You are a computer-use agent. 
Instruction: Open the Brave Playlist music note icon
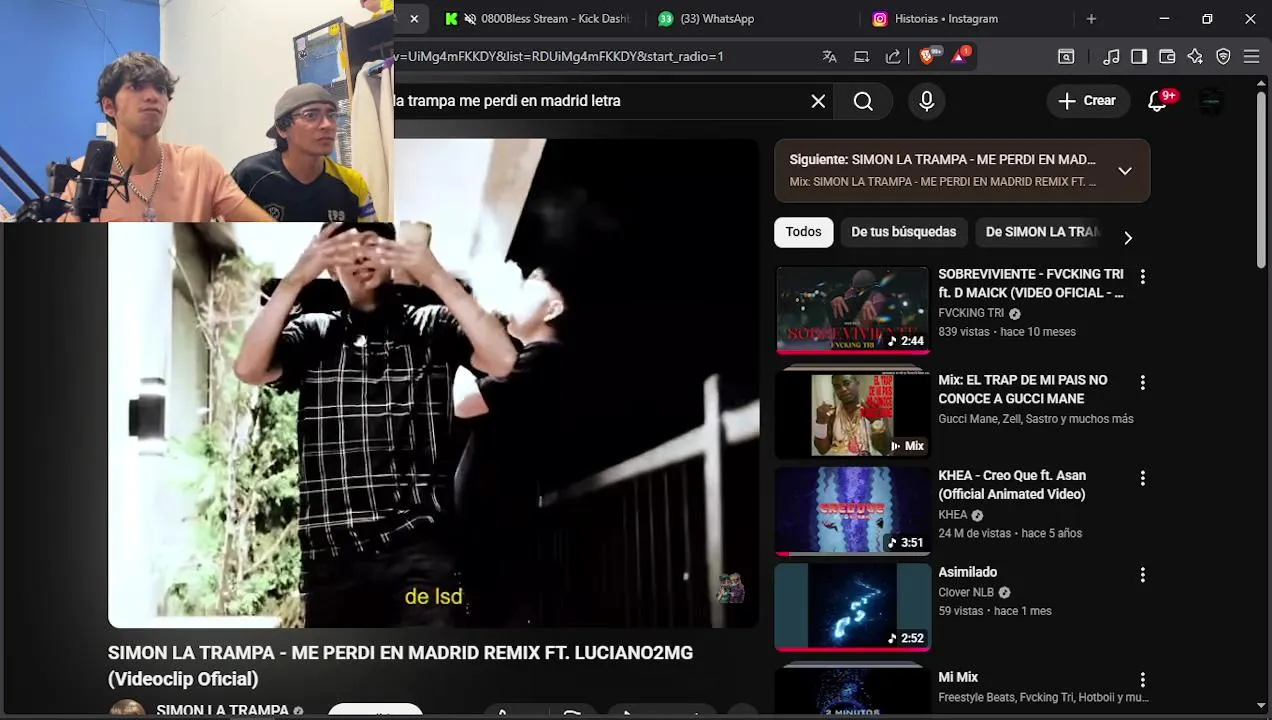click(1111, 57)
